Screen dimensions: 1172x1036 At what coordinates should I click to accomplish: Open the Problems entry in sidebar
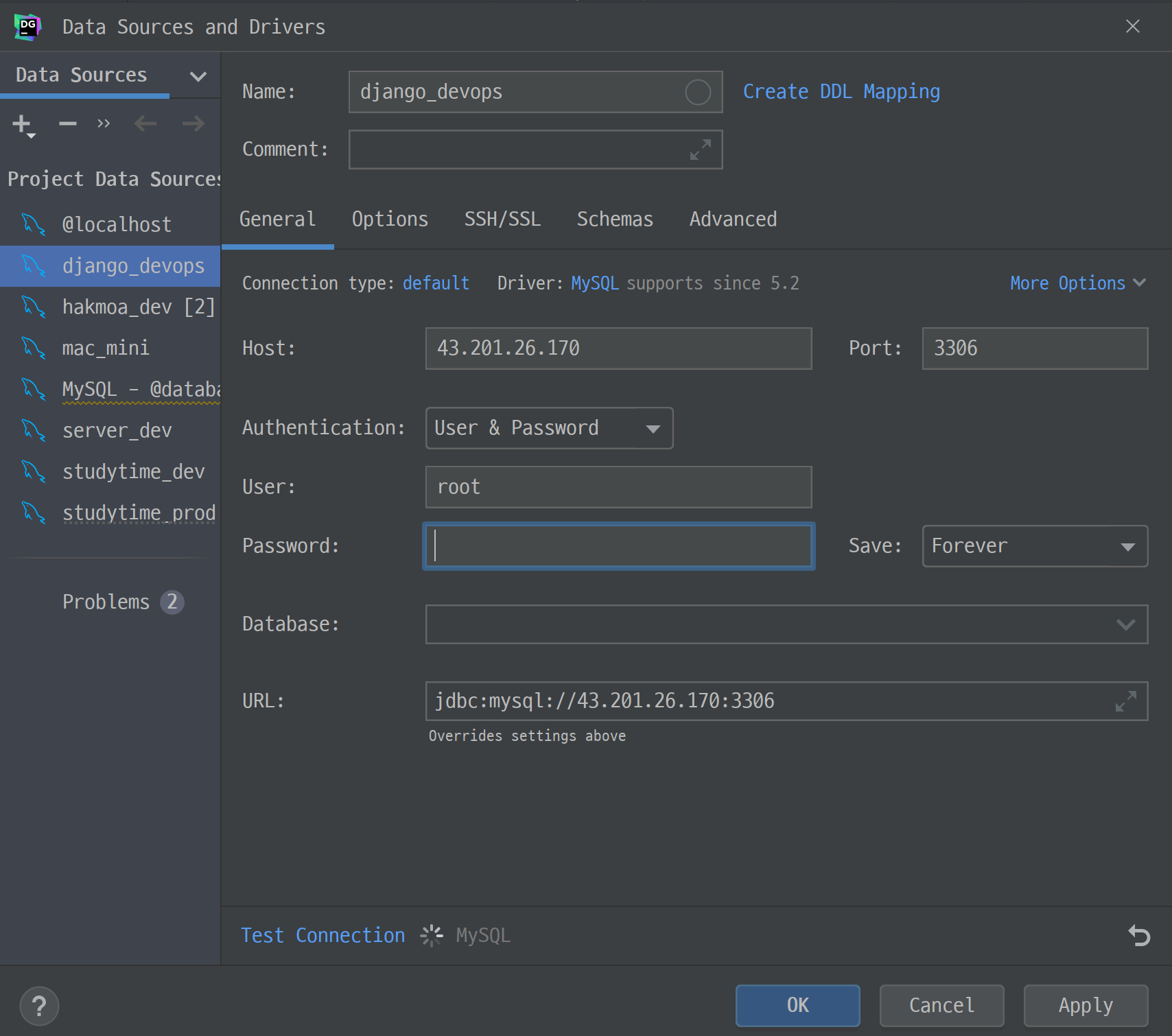(106, 602)
